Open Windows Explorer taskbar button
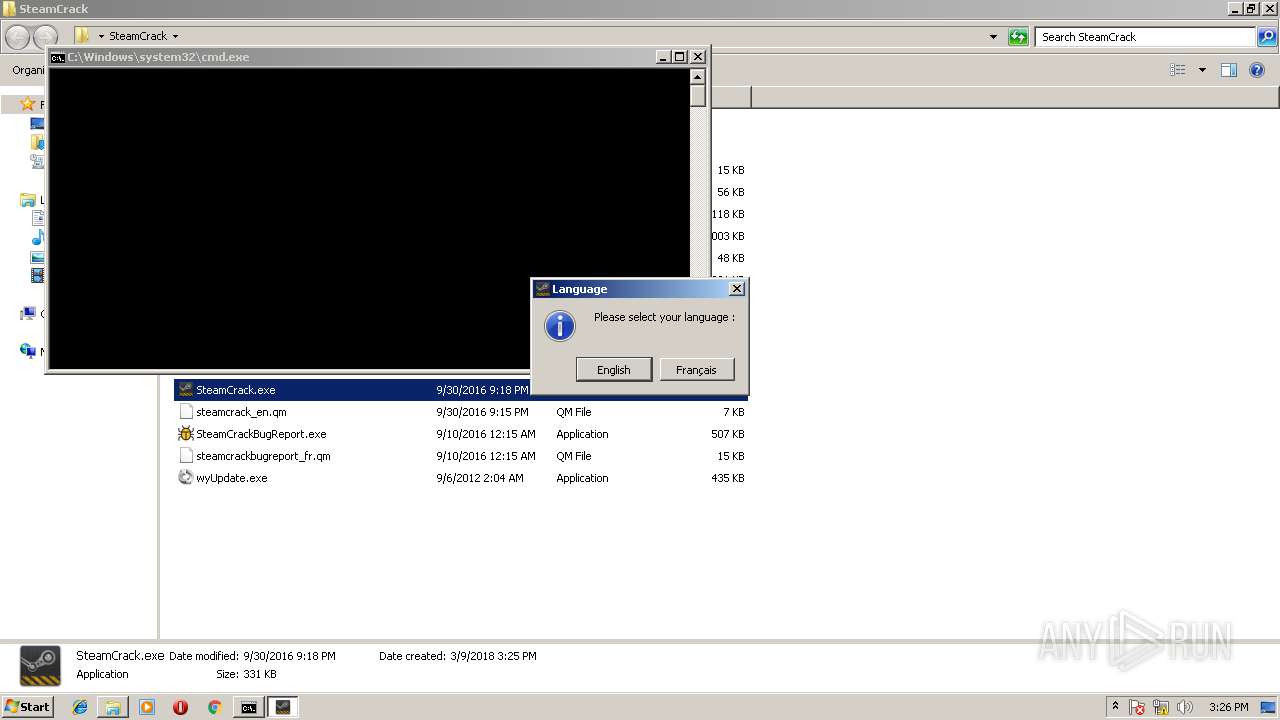Image resolution: width=1280 pixels, height=720 pixels. pyautogui.click(x=113, y=707)
